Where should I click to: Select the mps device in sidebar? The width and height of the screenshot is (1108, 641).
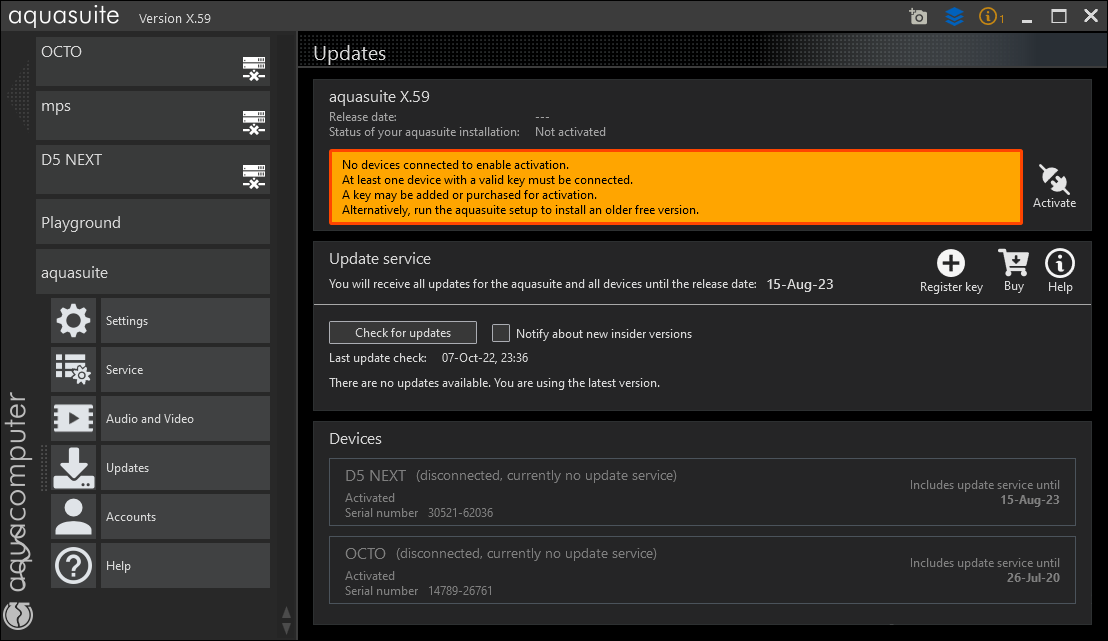[153, 115]
